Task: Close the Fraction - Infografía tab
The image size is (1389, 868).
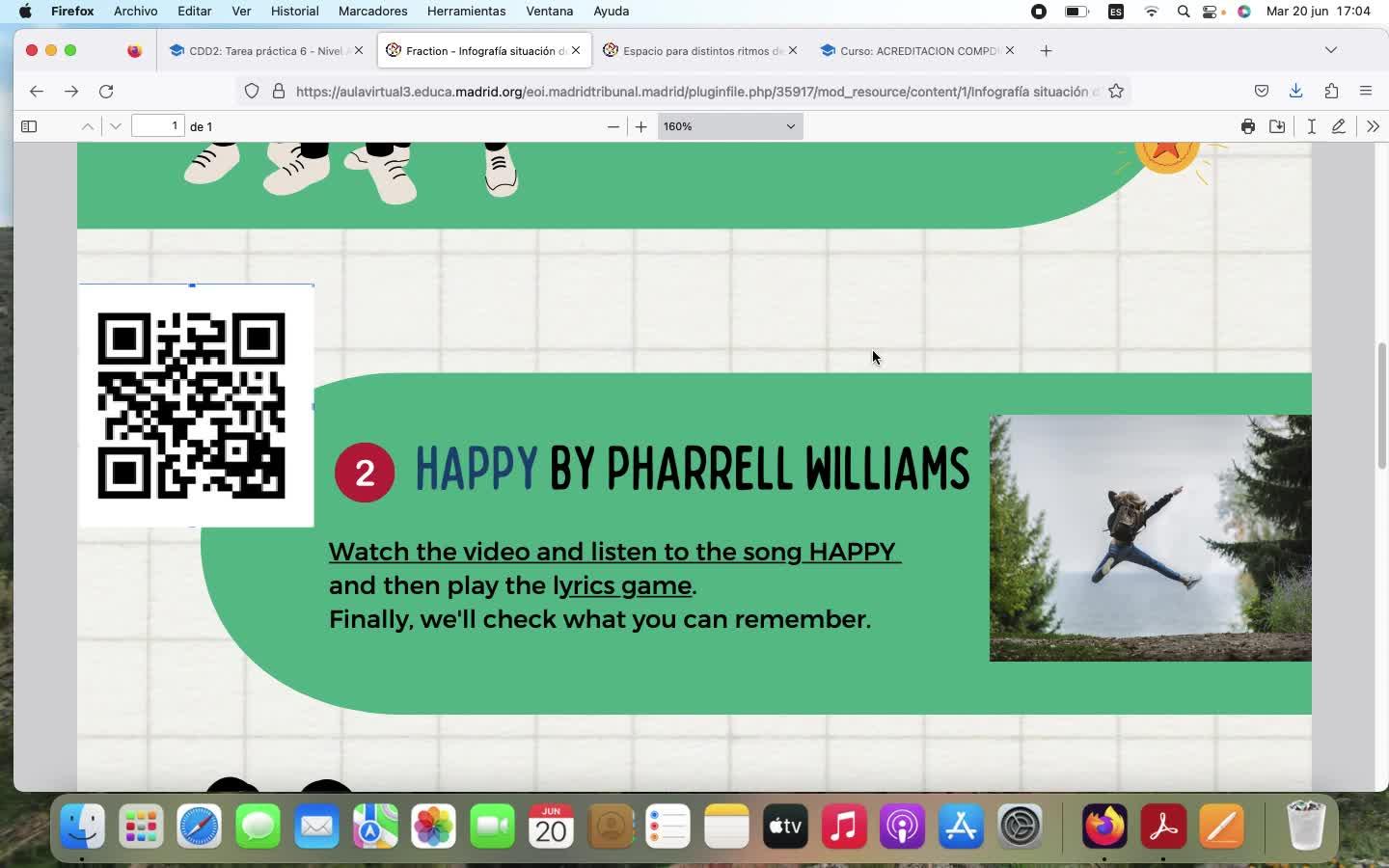Action: coord(576,50)
